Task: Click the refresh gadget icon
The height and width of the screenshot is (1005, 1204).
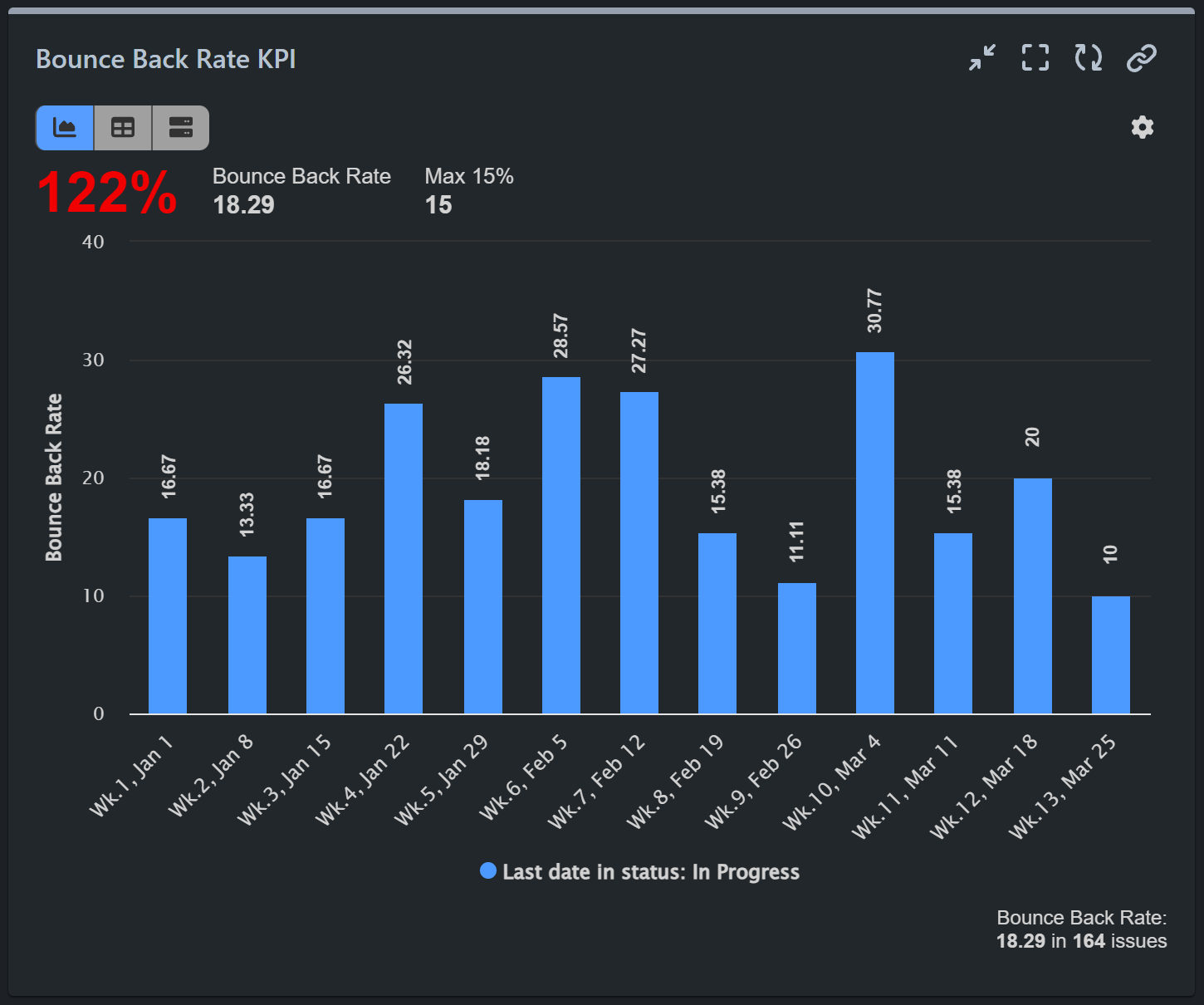Action: point(1087,58)
